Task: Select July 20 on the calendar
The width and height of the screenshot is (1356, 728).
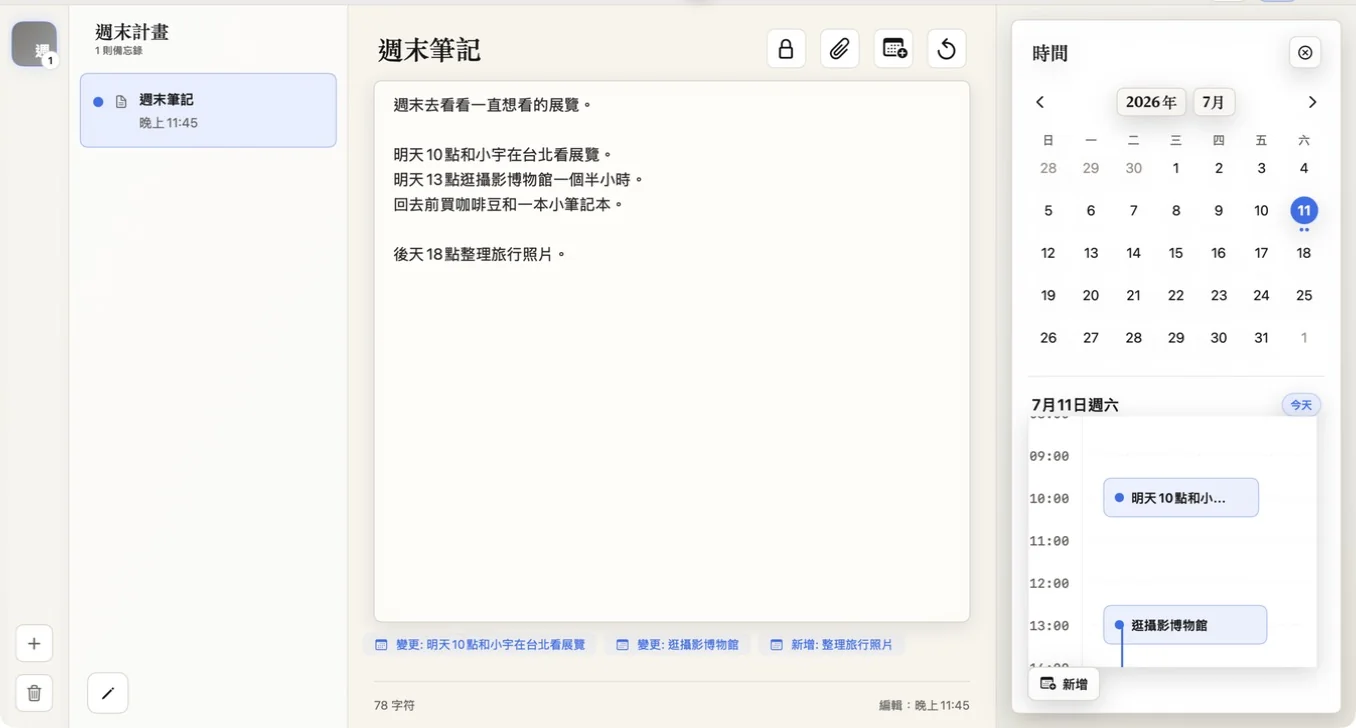Action: tap(1091, 295)
